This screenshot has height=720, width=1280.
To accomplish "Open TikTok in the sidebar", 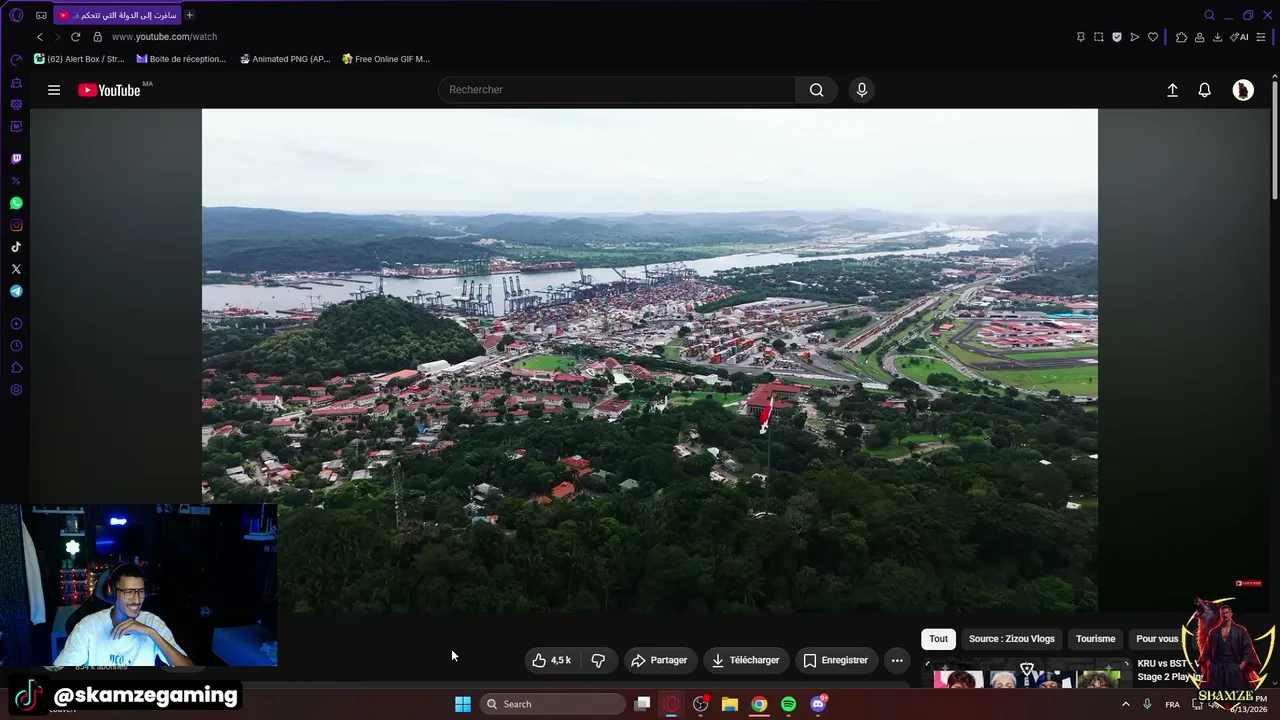I will [x=16, y=247].
